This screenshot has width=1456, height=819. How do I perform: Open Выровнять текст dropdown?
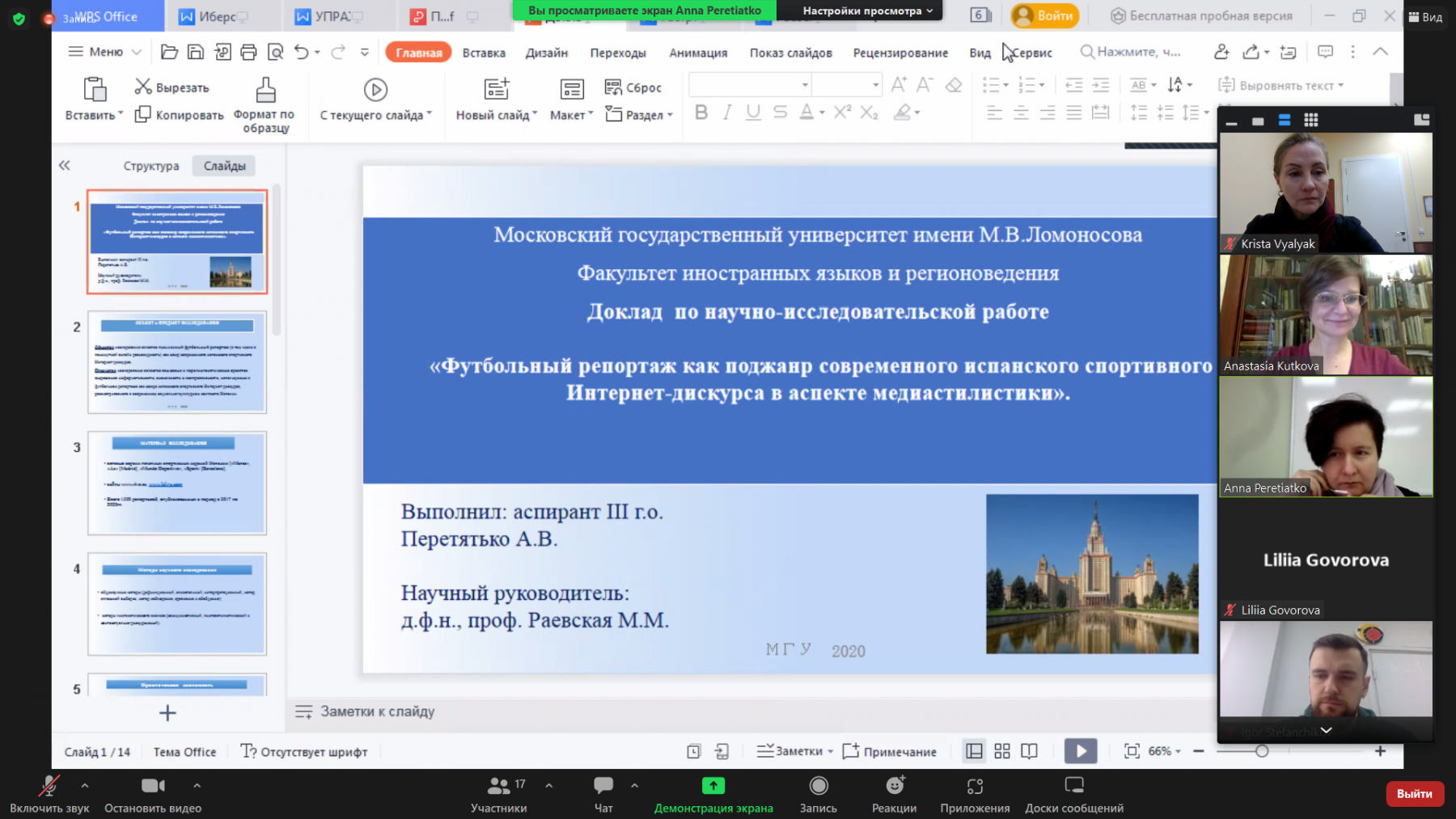(x=1281, y=85)
